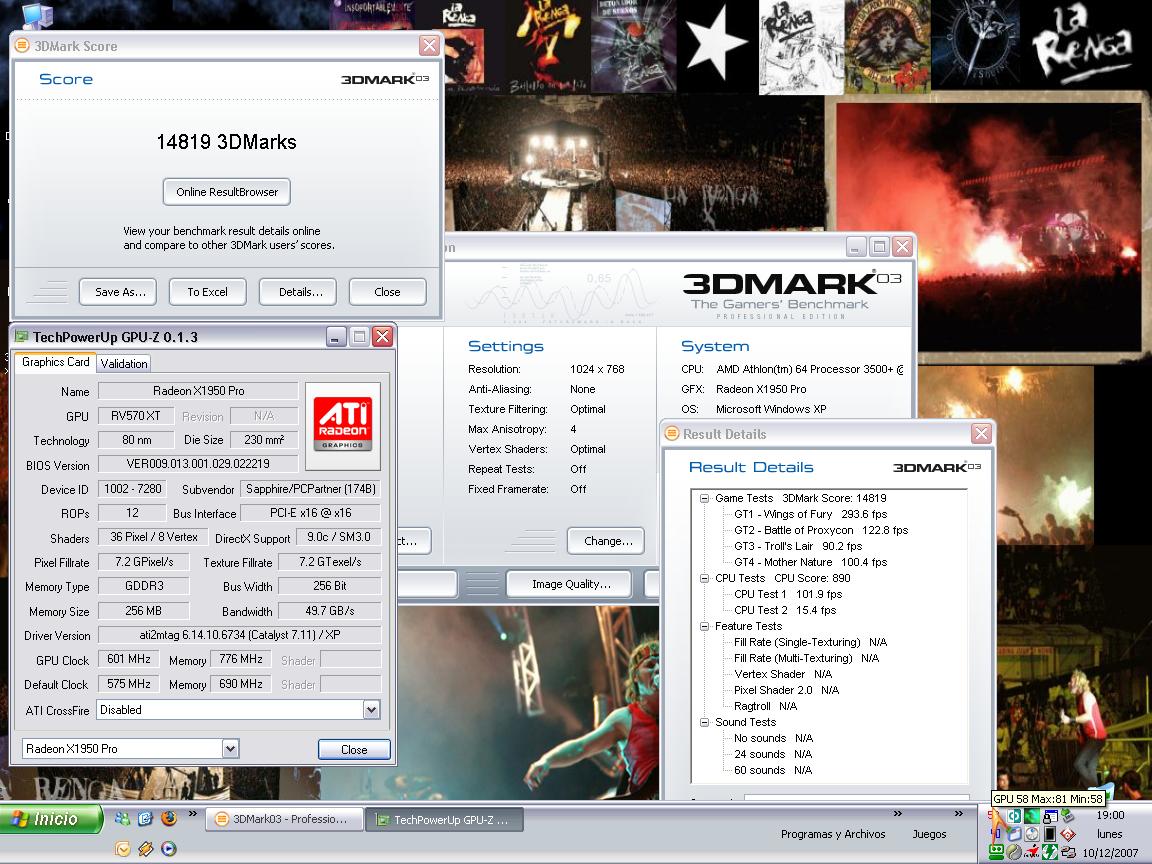This screenshot has height=864, width=1152.
Task: Click the Online ResultBrowser button
Action: [227, 192]
